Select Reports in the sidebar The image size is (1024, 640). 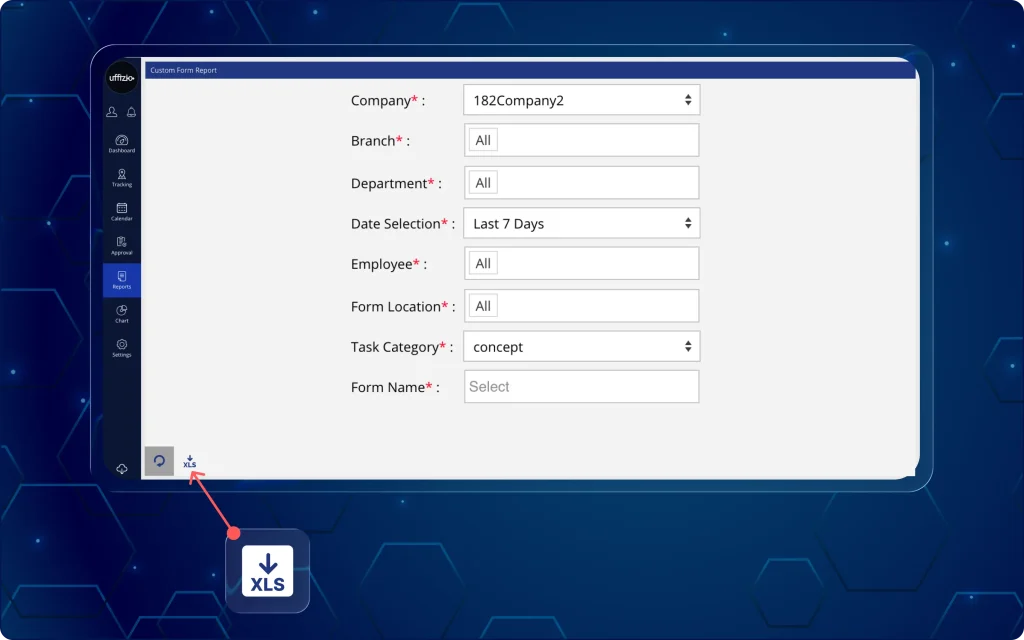pos(121,280)
